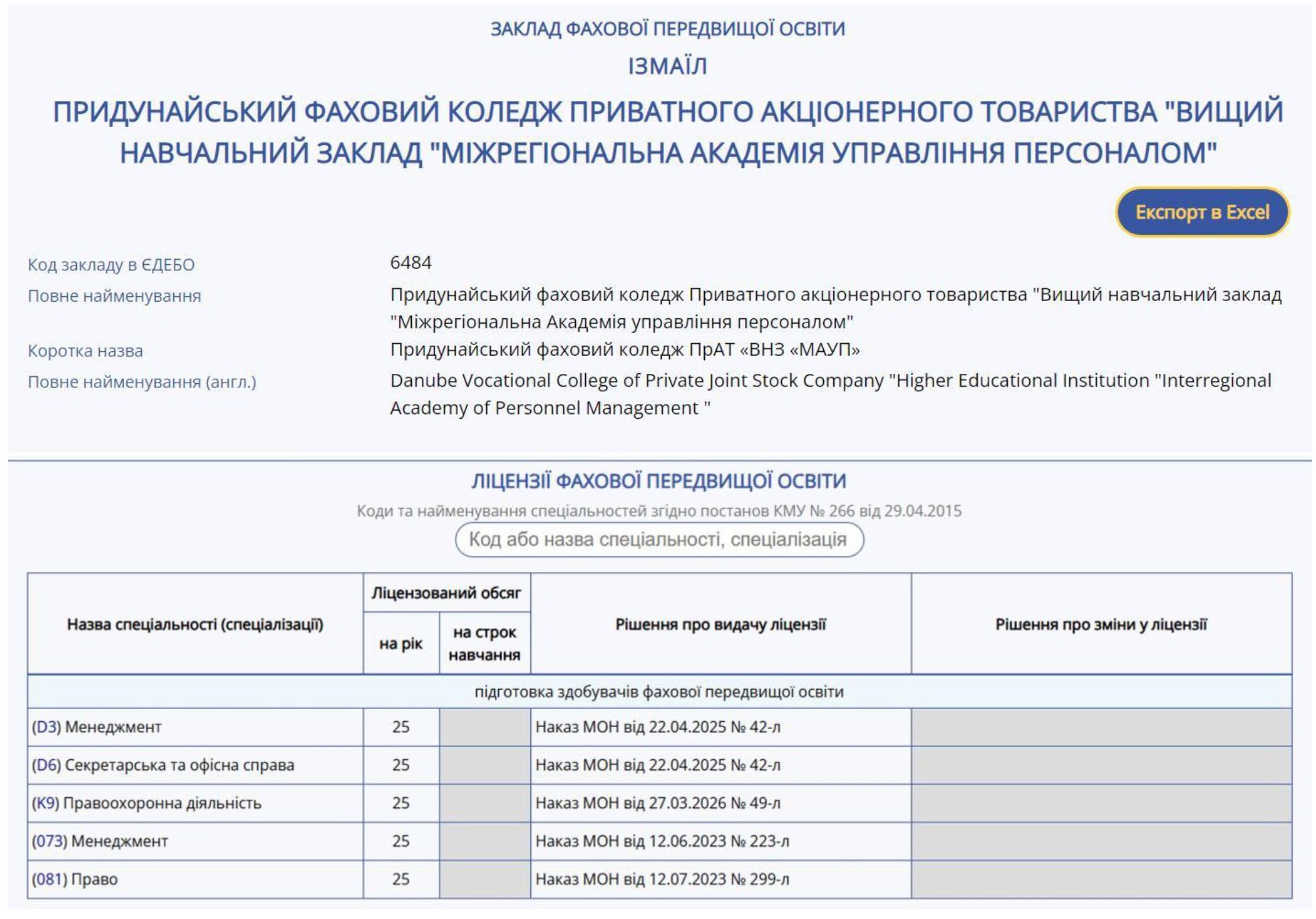This screenshot has width=1316, height=919.
Task: Click order 12.07.2023 № 299-л cell
Action: [x=662, y=880]
